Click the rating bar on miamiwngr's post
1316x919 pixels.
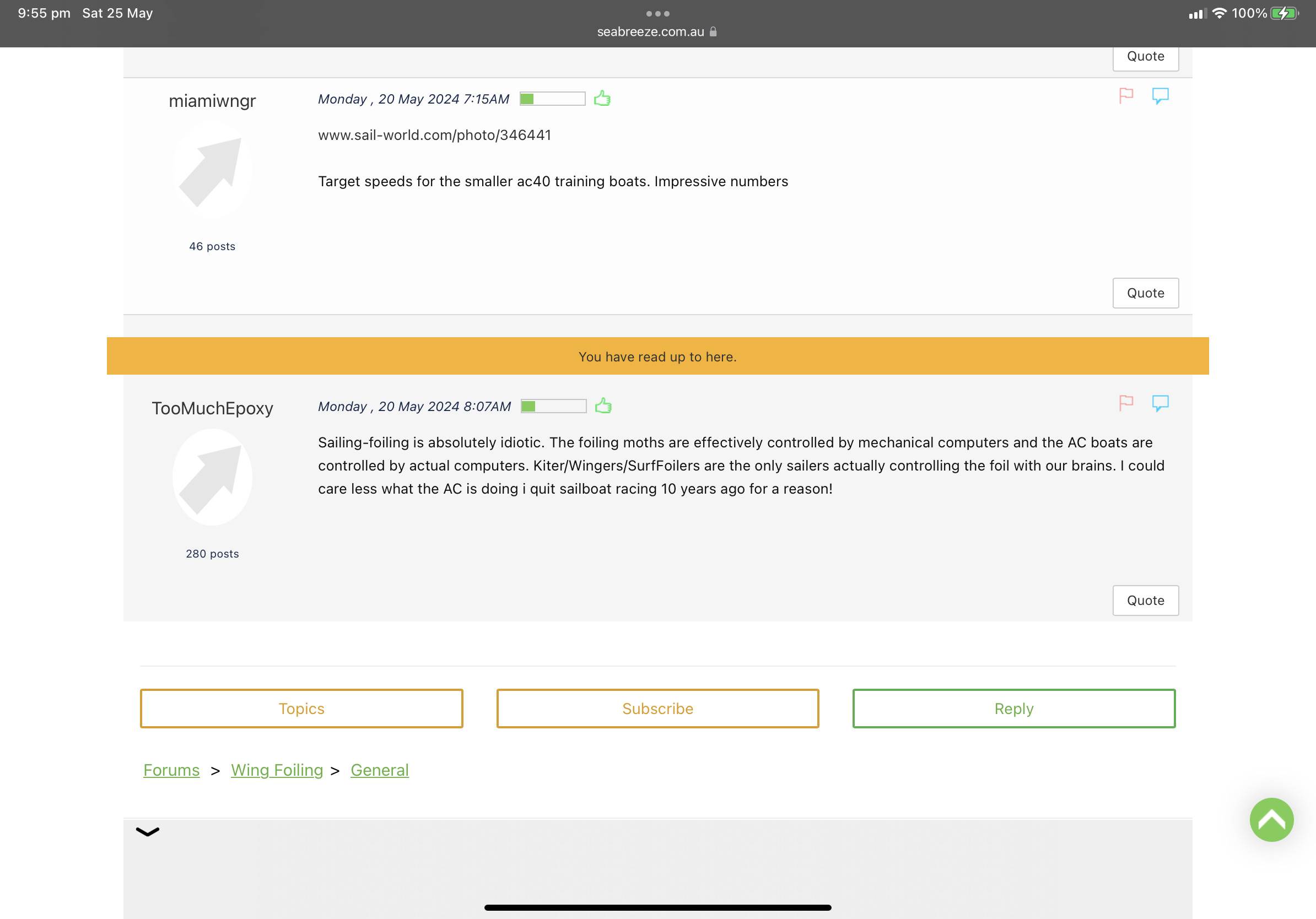click(552, 99)
